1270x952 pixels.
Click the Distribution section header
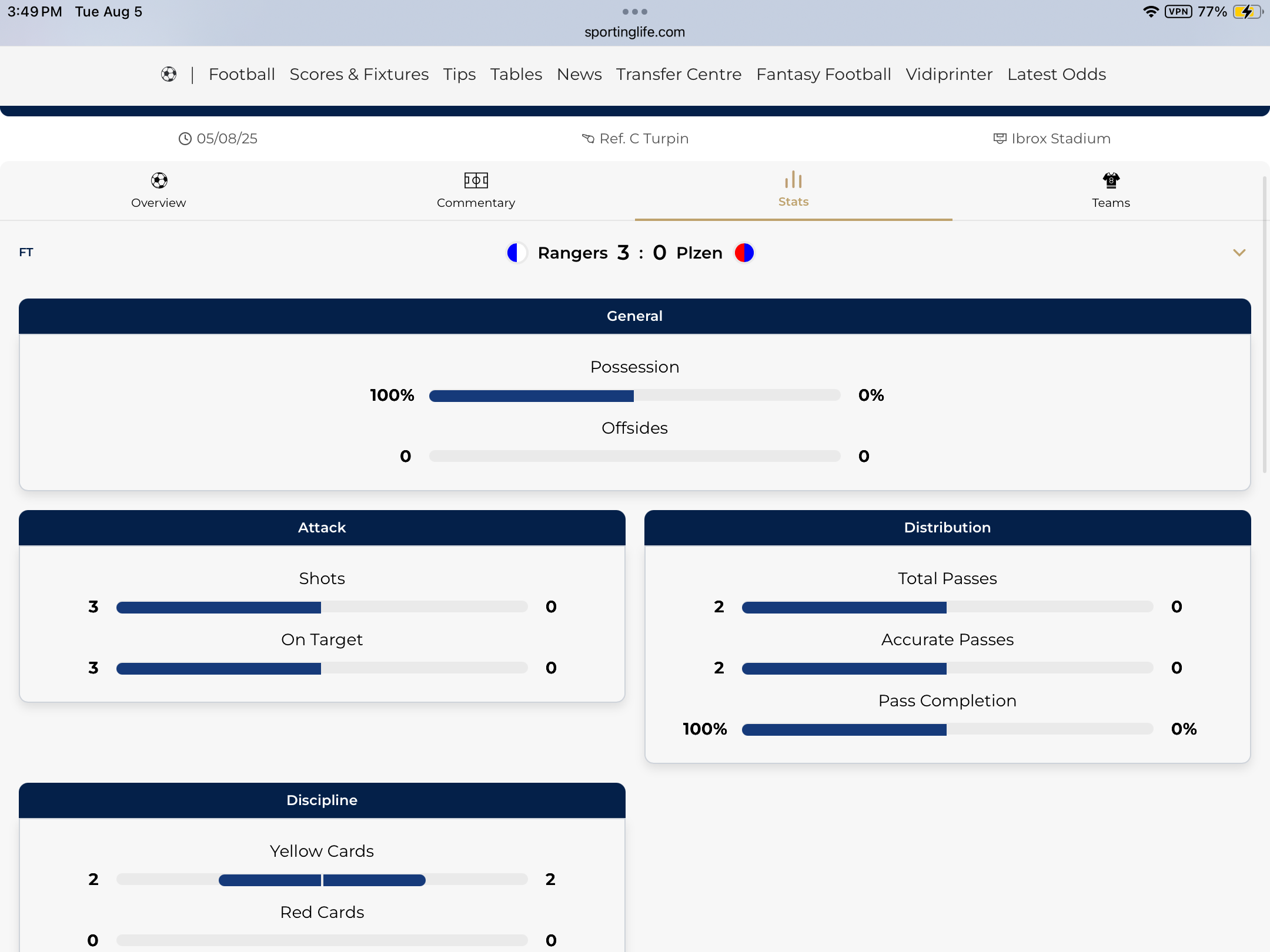948,528
